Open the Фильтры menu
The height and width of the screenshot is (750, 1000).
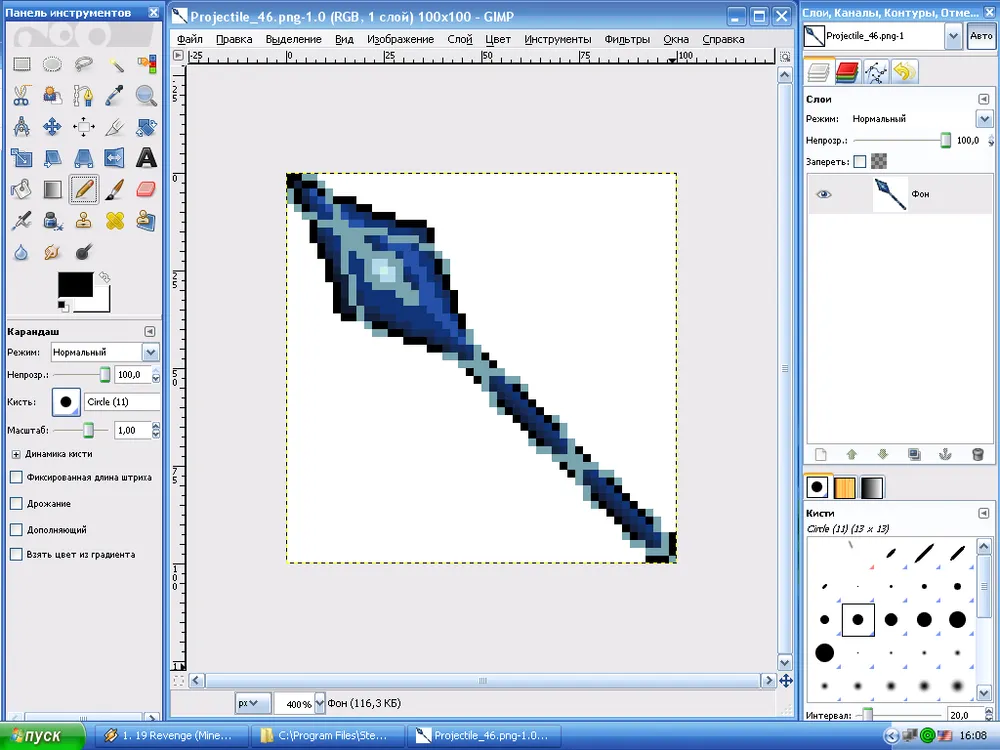[x=627, y=39]
